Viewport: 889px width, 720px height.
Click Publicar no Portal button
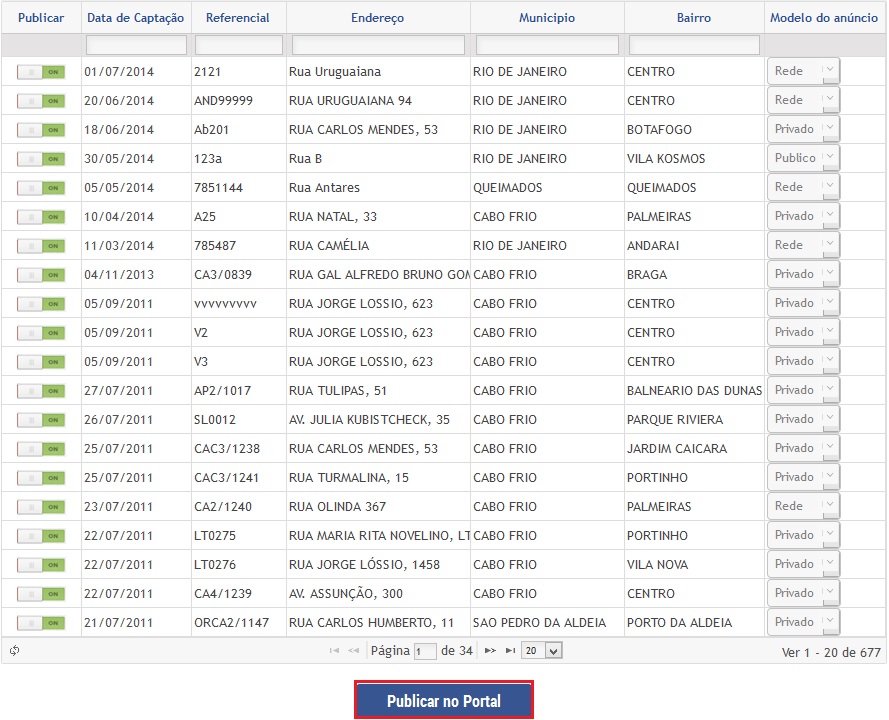point(444,701)
